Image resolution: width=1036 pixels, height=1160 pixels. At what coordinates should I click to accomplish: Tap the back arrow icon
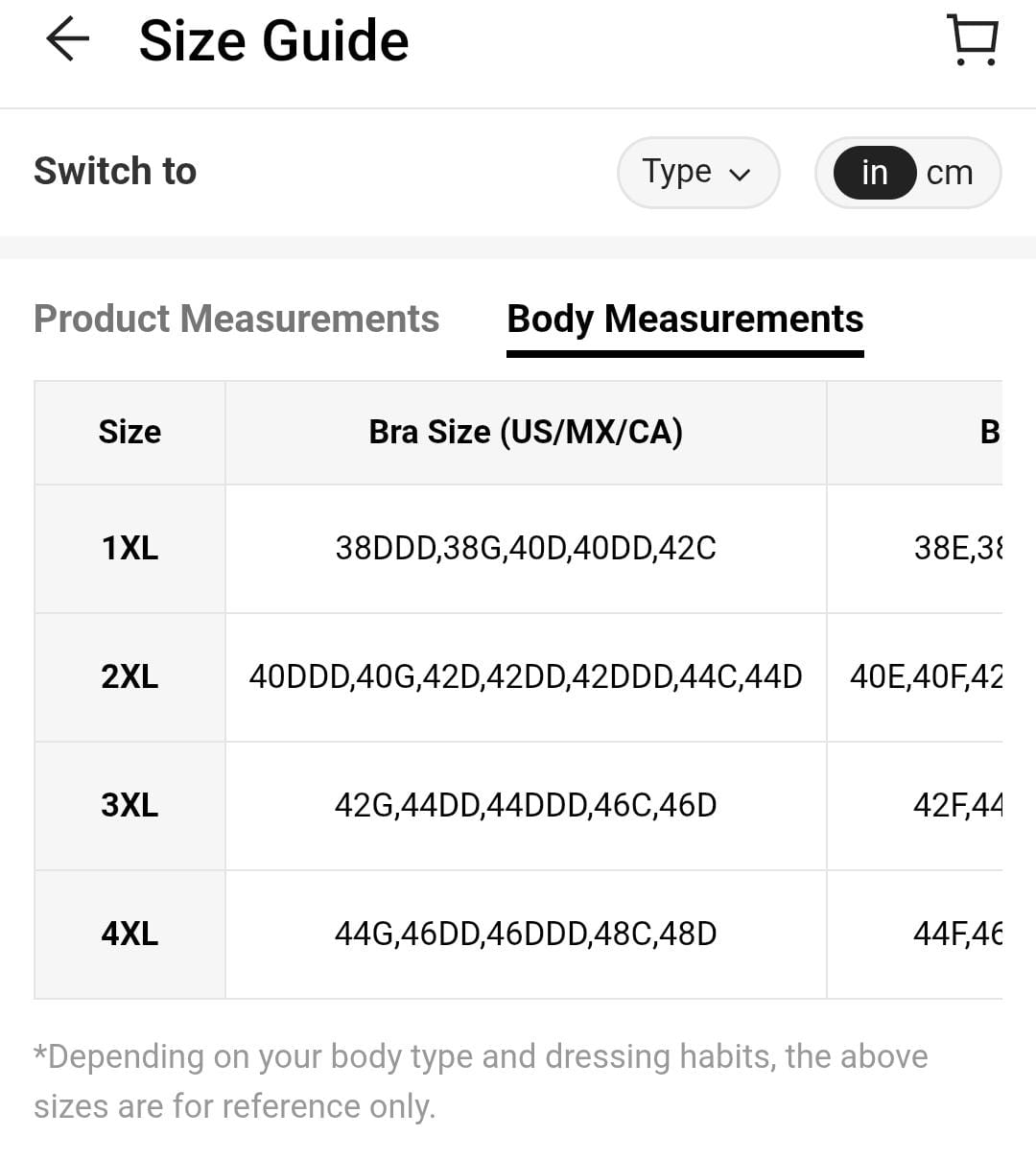[67, 40]
